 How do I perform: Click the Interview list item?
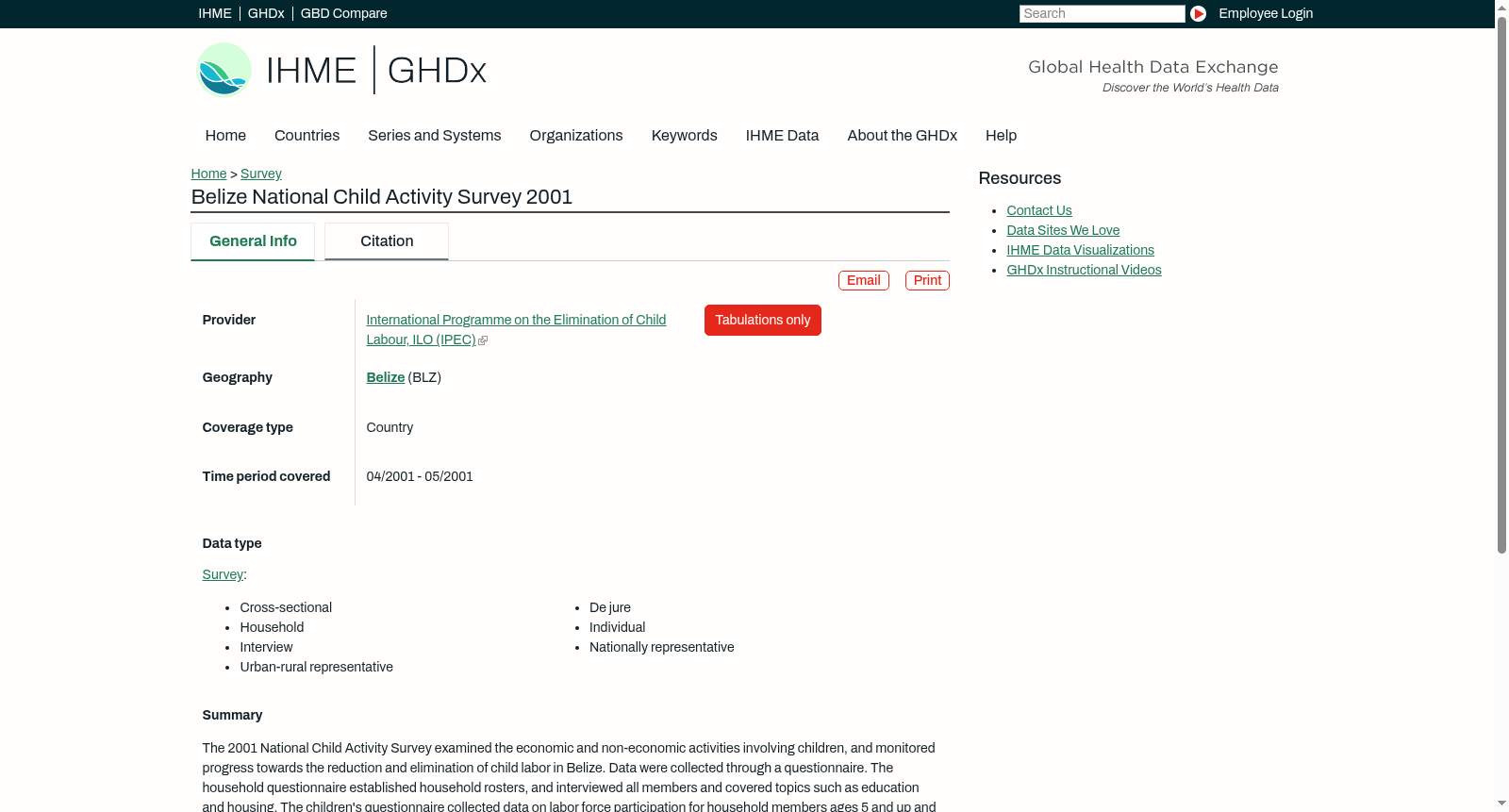pos(266,647)
